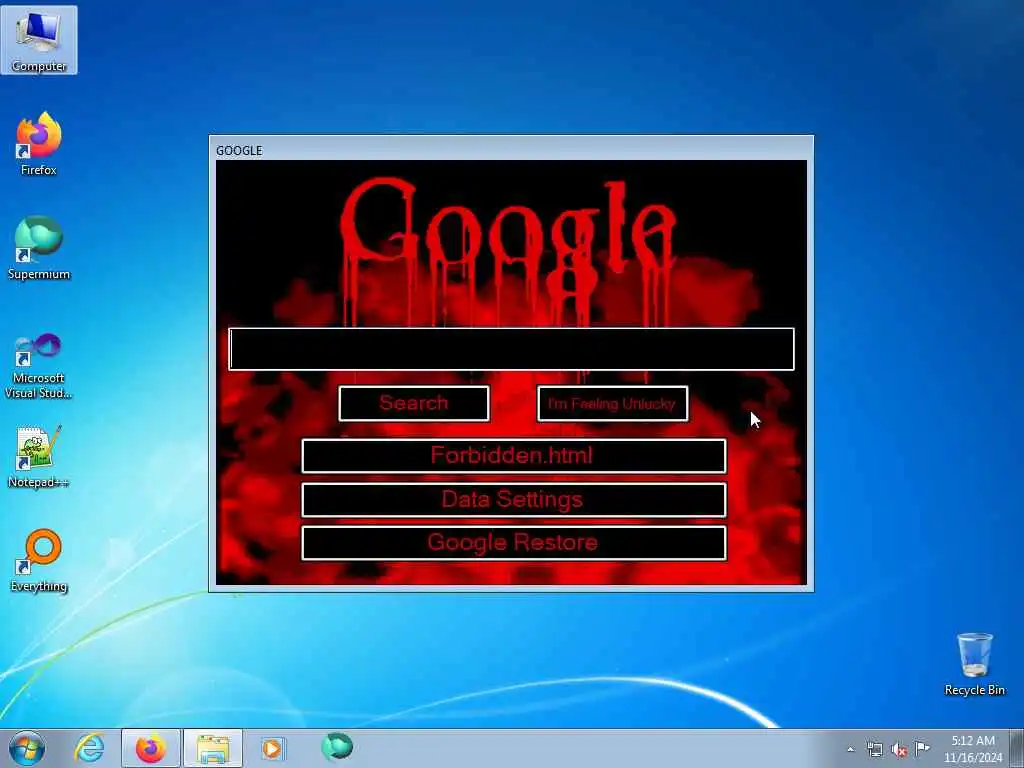Open the network status tray icon
The height and width of the screenshot is (768, 1024).
point(874,749)
